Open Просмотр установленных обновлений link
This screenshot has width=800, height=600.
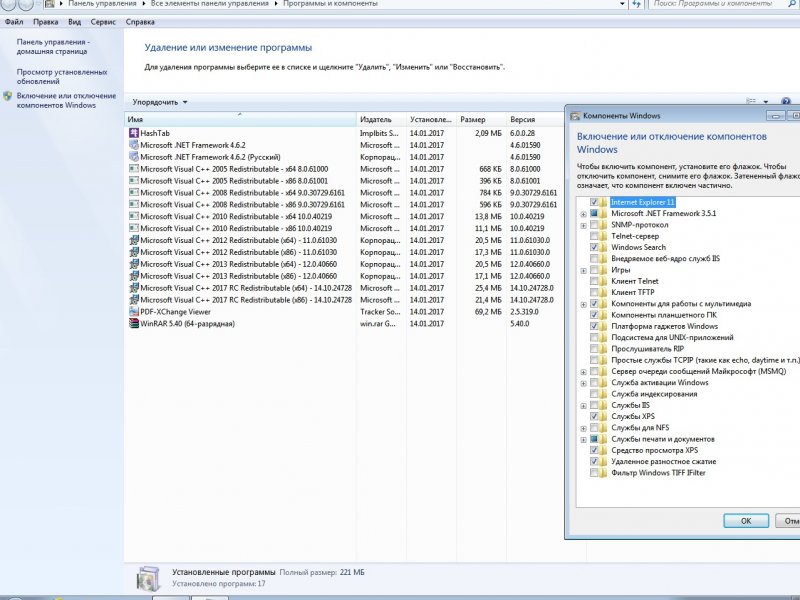(x=62, y=77)
